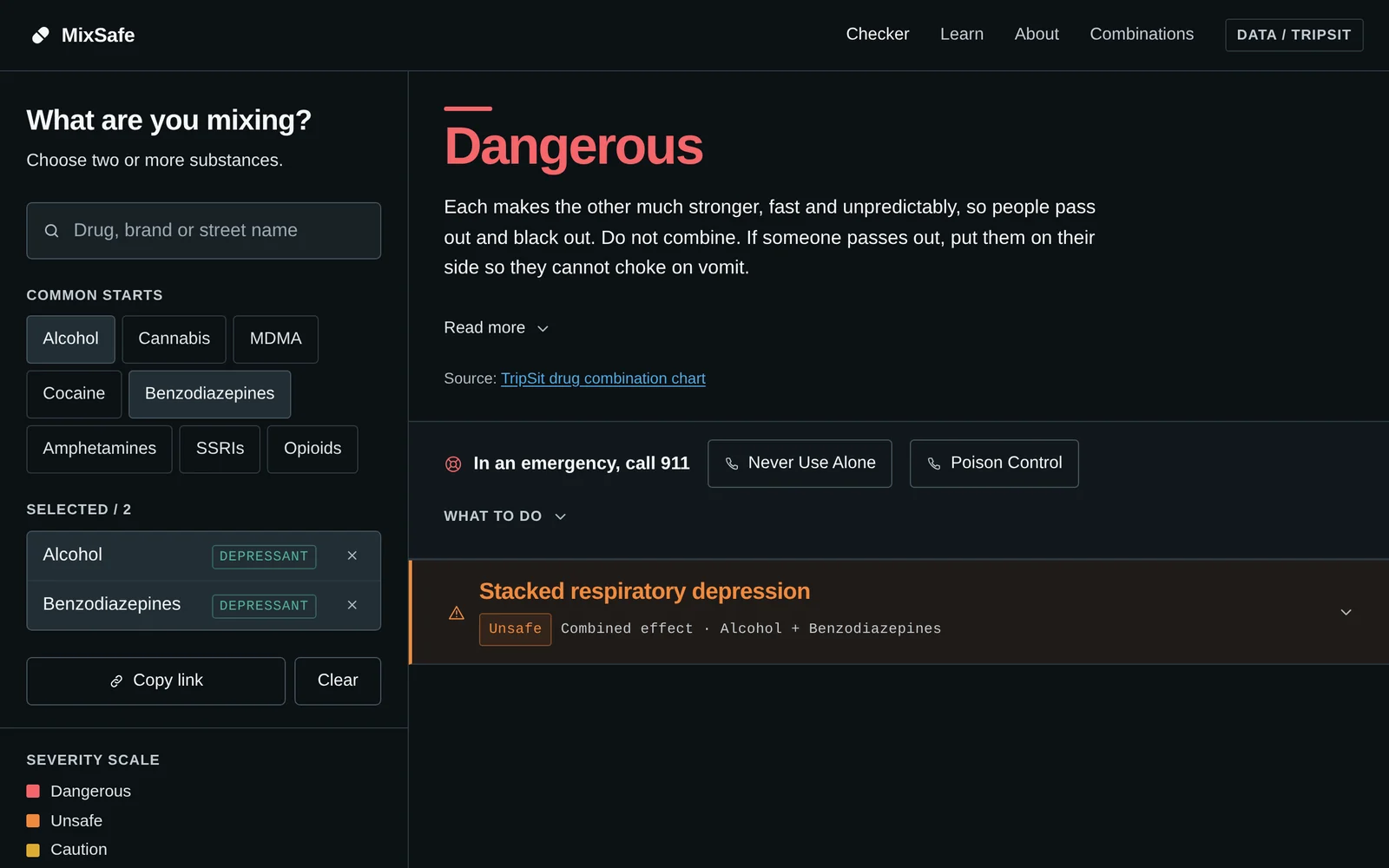Click the COMMON STARTS label

(x=95, y=295)
